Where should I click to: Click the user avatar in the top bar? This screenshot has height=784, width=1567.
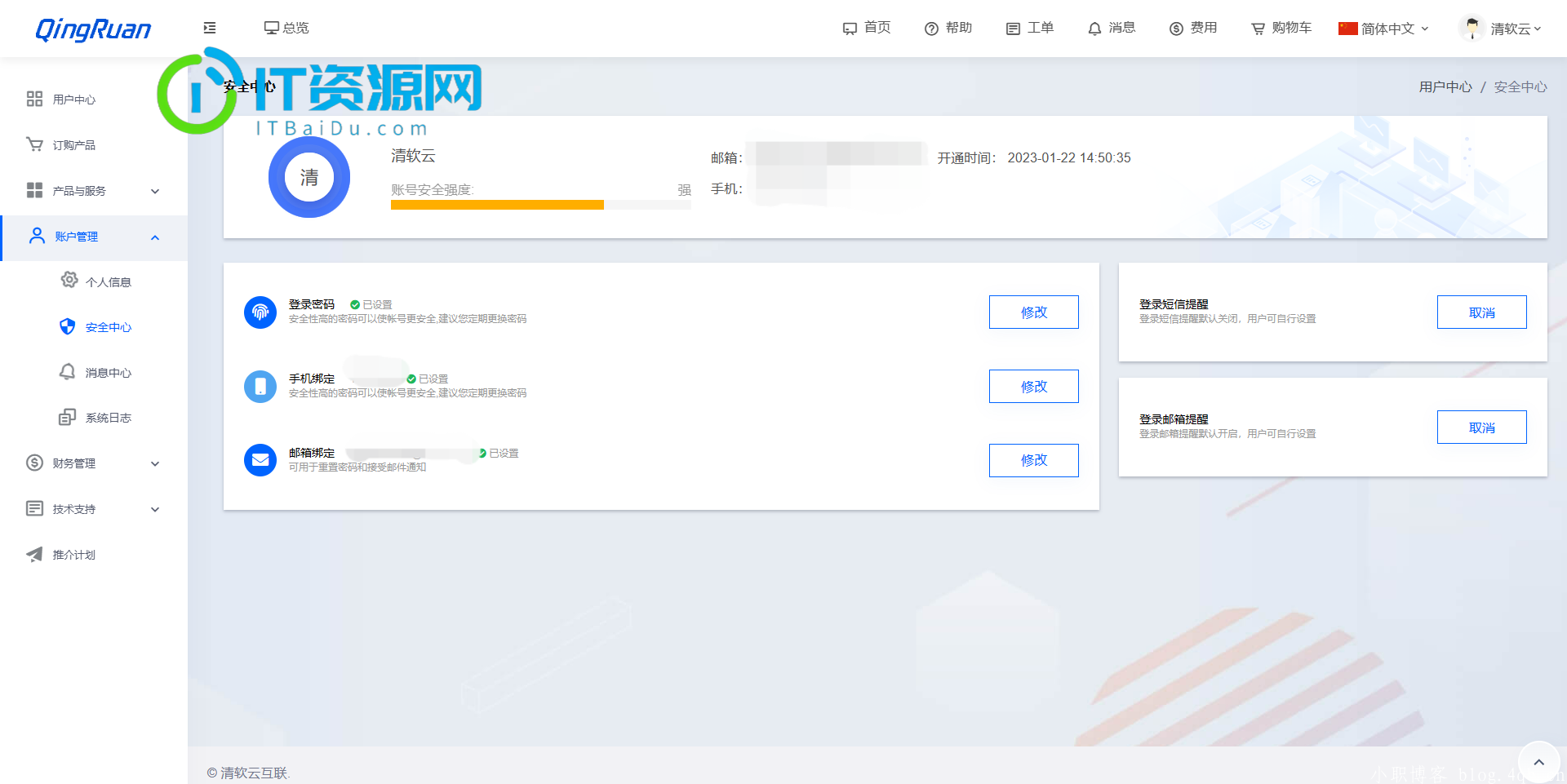coord(1472,29)
